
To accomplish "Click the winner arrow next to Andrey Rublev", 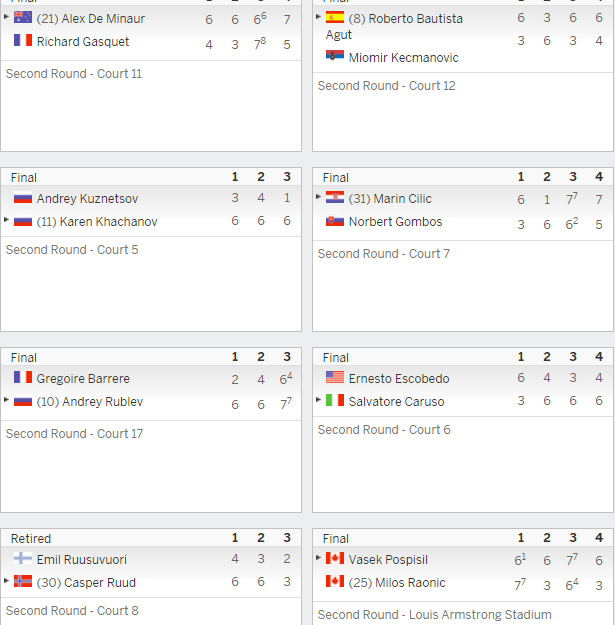I will [x=6, y=399].
